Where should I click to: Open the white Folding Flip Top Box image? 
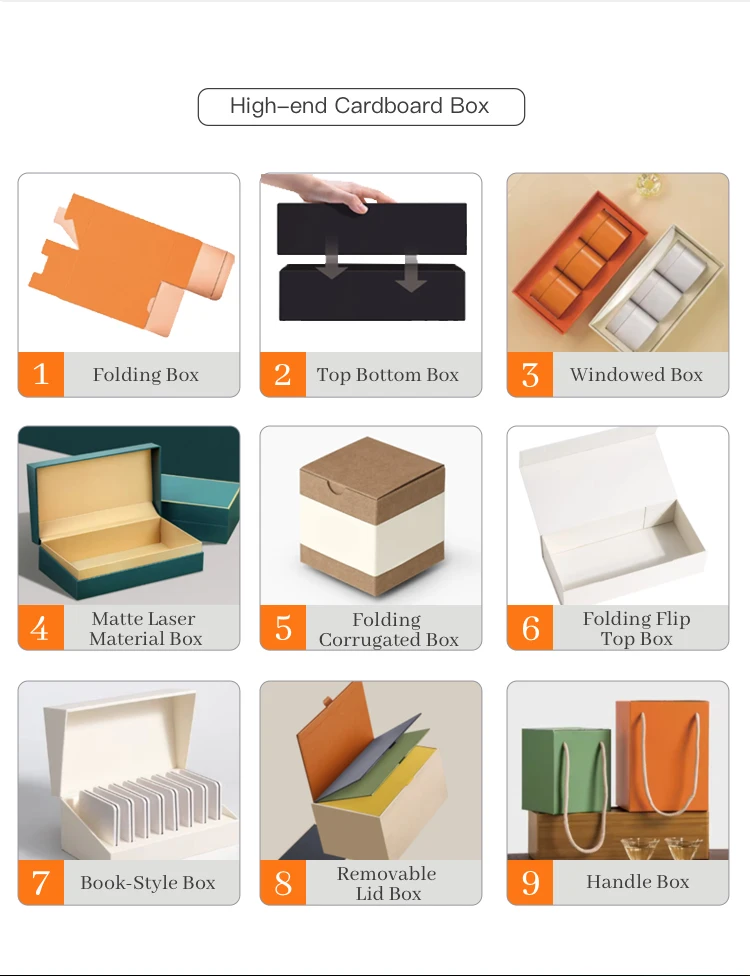coord(617,515)
